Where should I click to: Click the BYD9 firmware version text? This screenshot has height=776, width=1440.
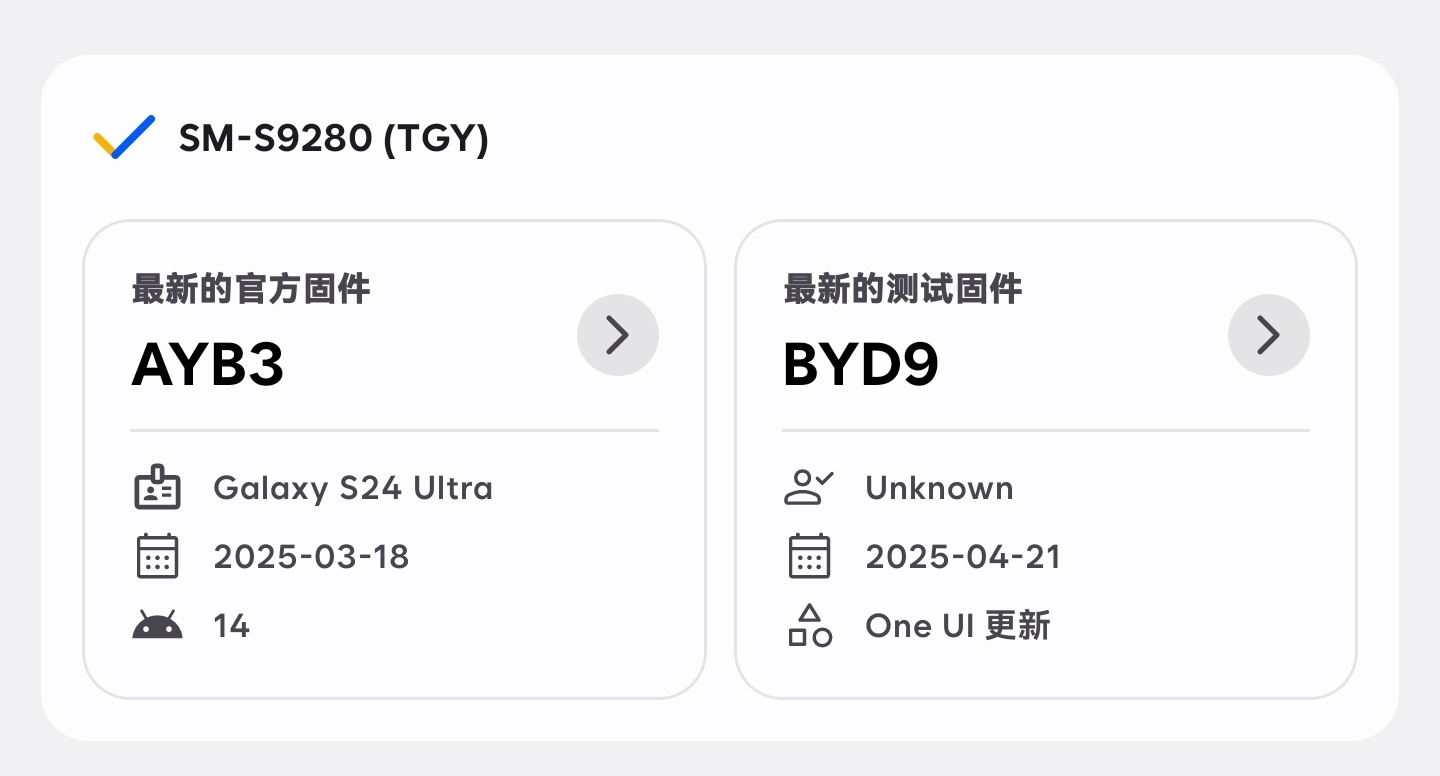(861, 366)
